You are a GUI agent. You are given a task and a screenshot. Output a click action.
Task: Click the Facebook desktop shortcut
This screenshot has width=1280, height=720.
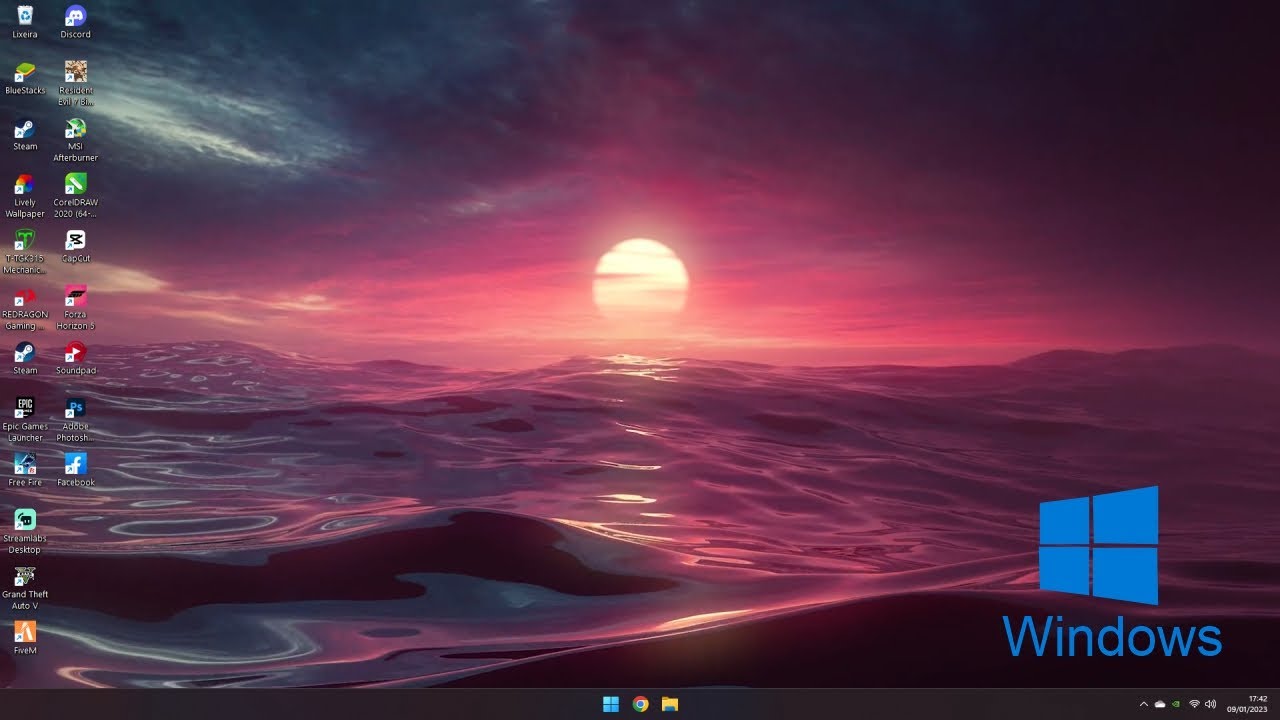[75, 469]
